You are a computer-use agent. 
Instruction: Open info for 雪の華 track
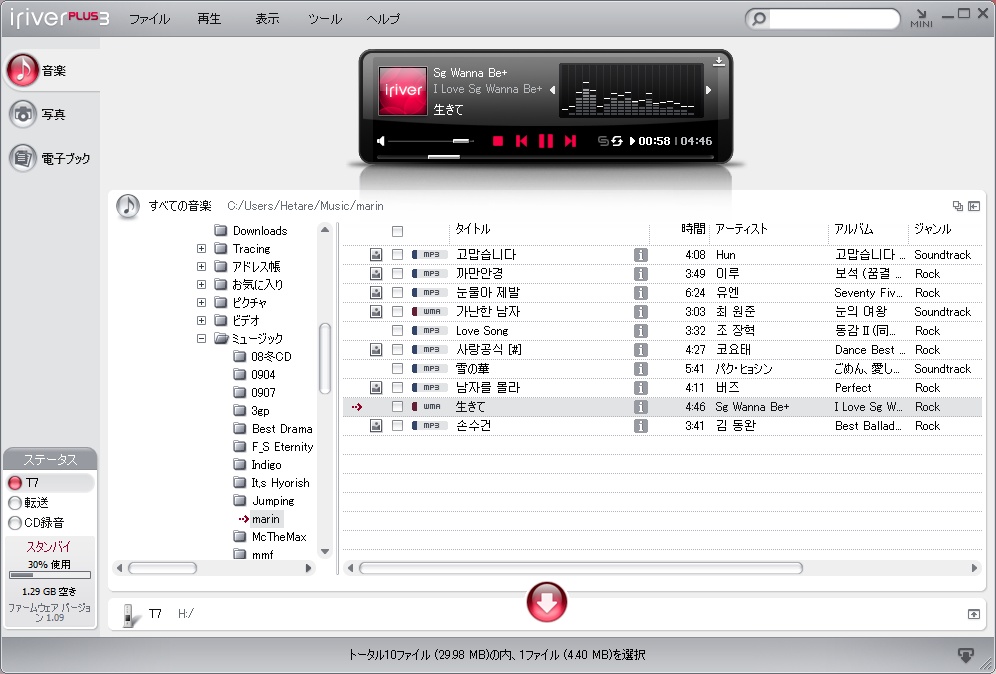coord(641,369)
